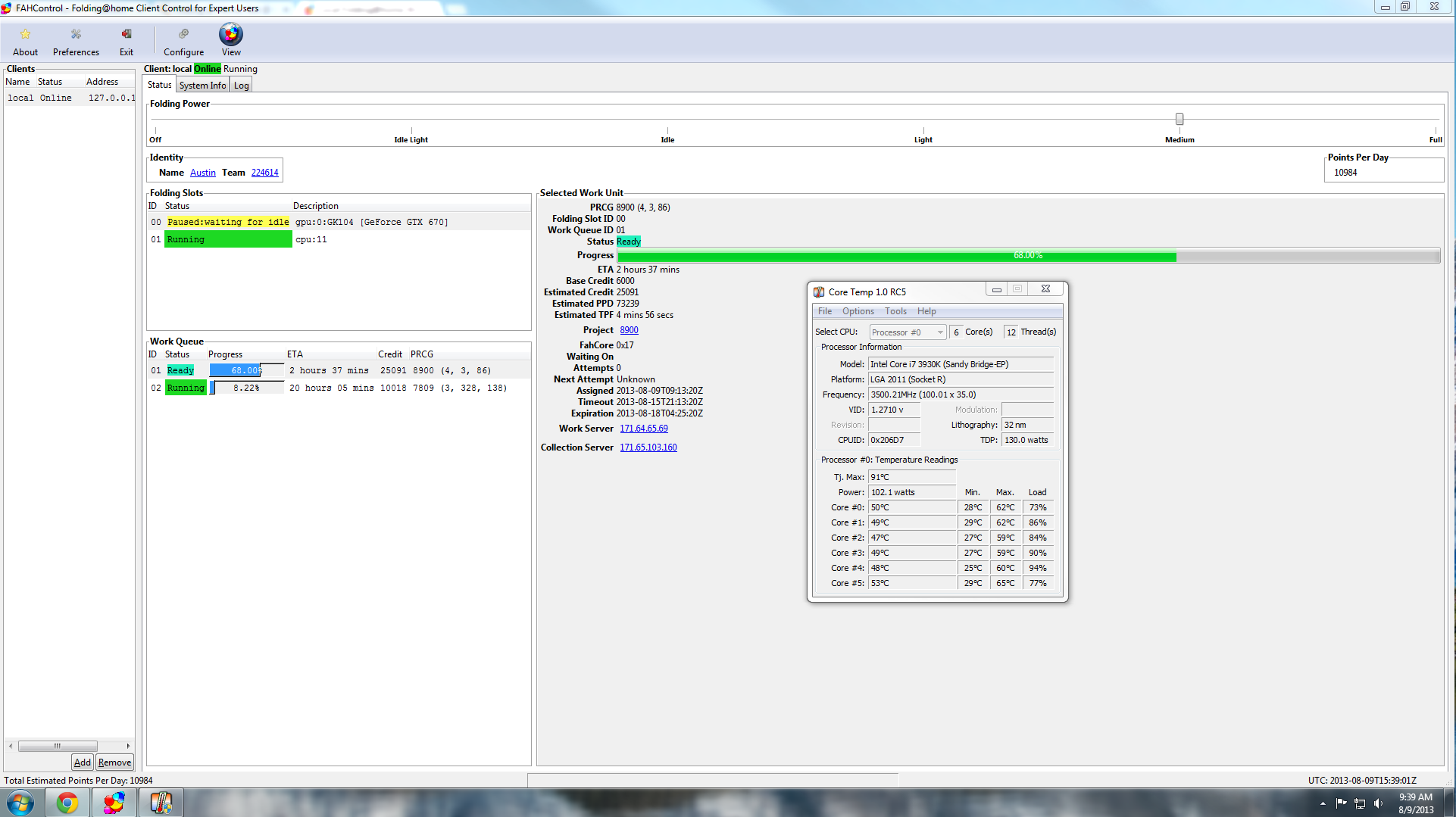Select work queue row 01 Ready
This screenshot has height=817, width=1456.
point(339,370)
